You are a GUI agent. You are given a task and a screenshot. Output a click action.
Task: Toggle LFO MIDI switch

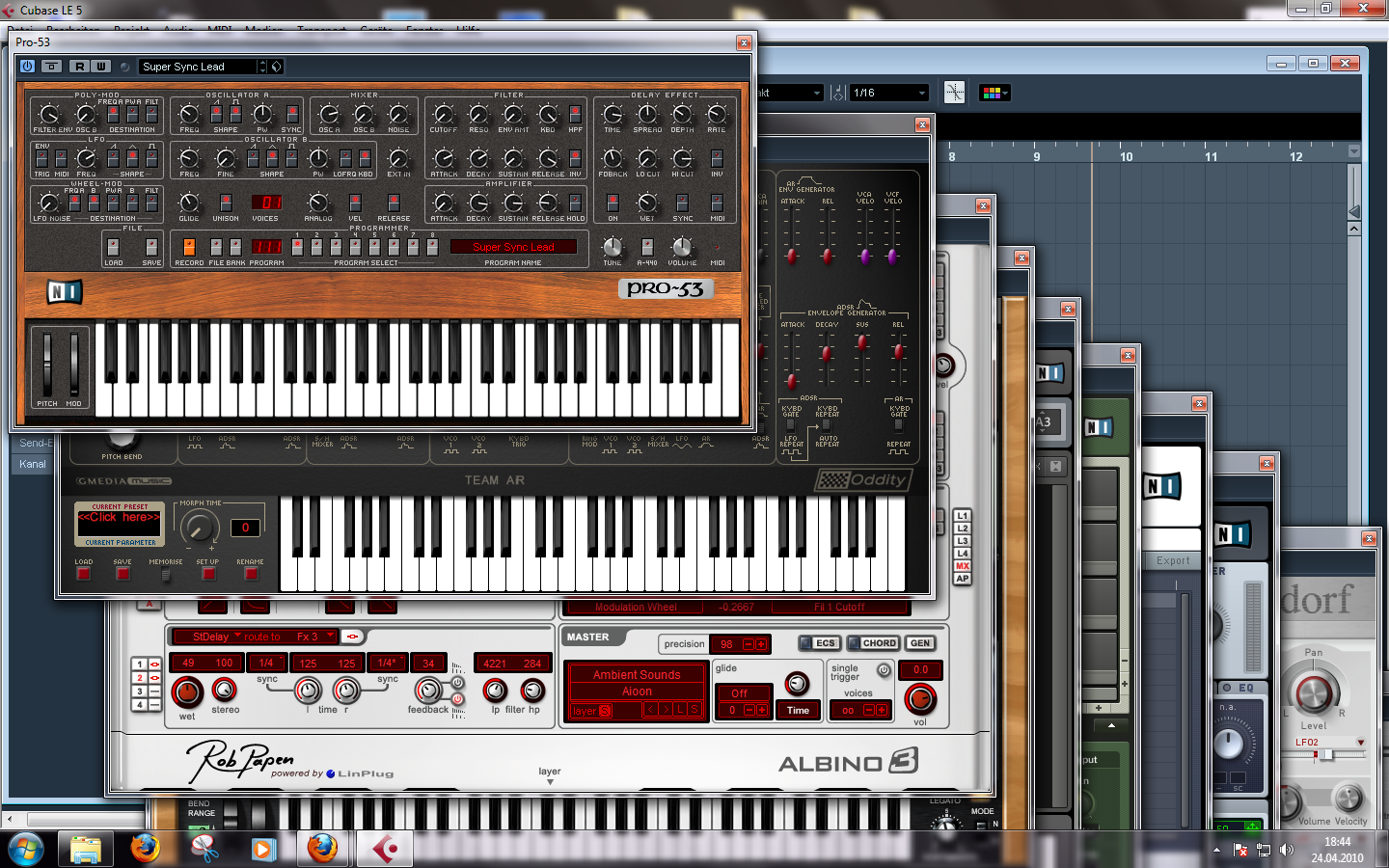pos(62,158)
